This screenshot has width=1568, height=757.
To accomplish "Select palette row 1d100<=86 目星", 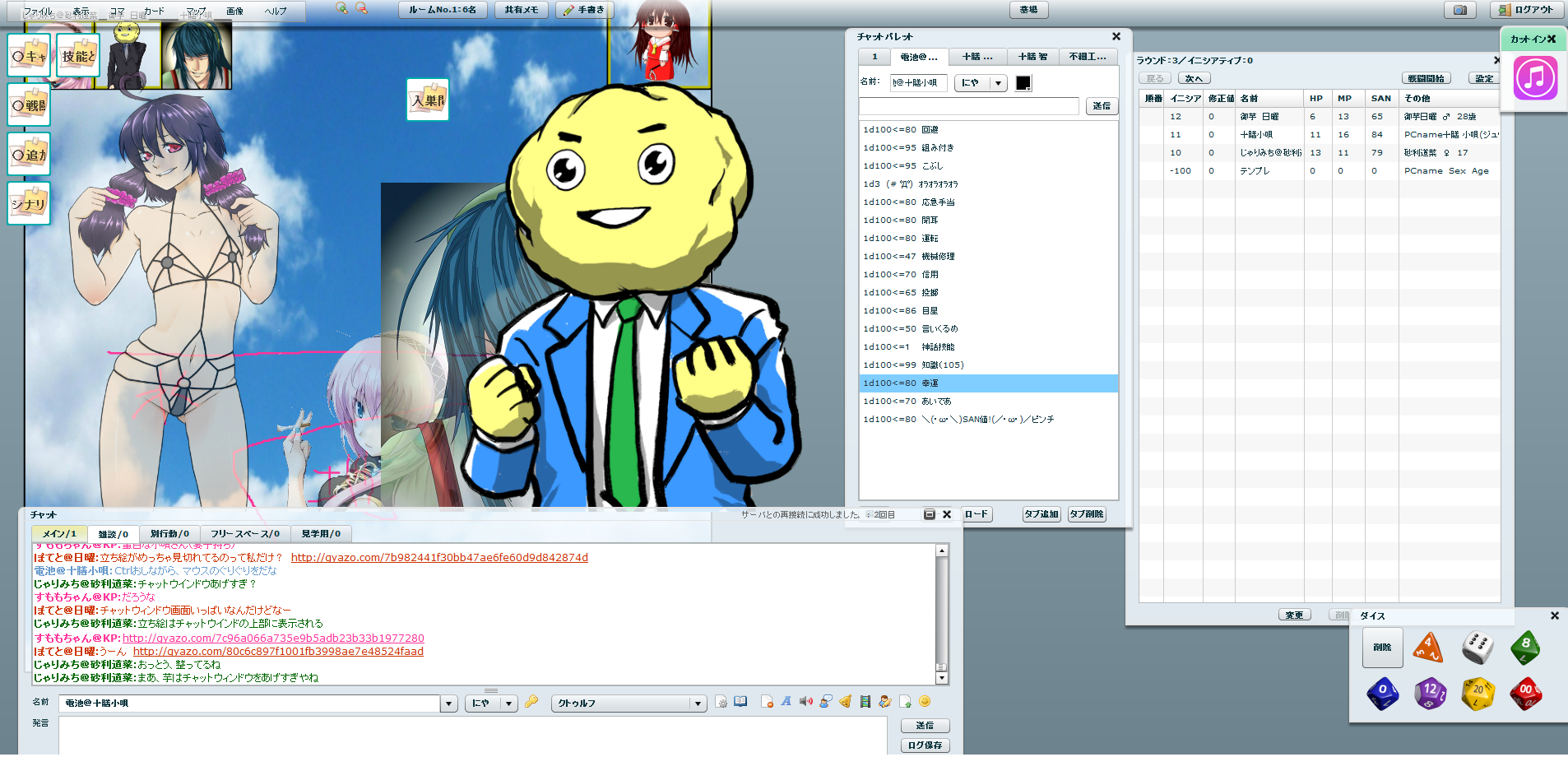I will point(988,311).
